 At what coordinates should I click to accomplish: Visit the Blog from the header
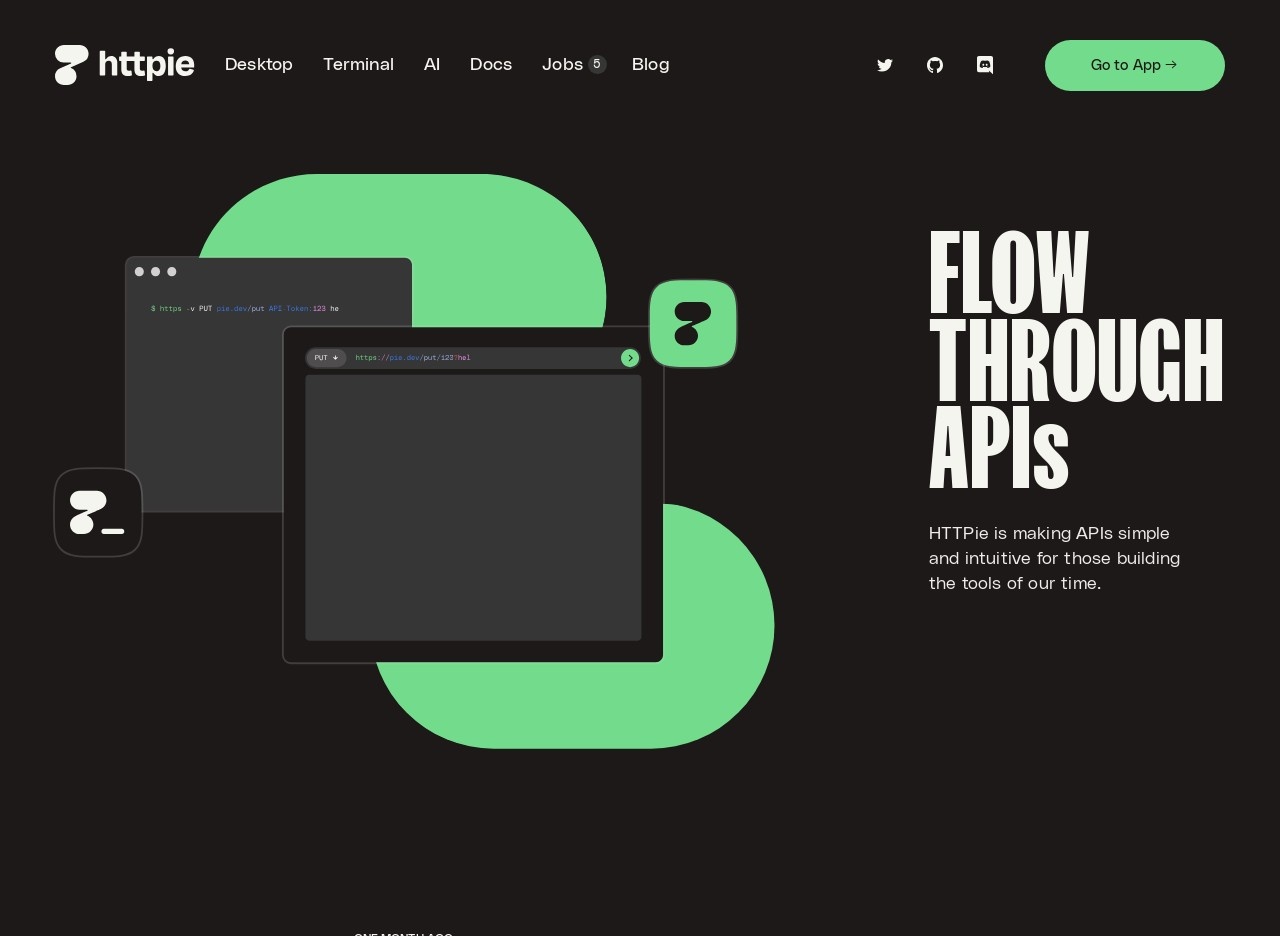(650, 65)
